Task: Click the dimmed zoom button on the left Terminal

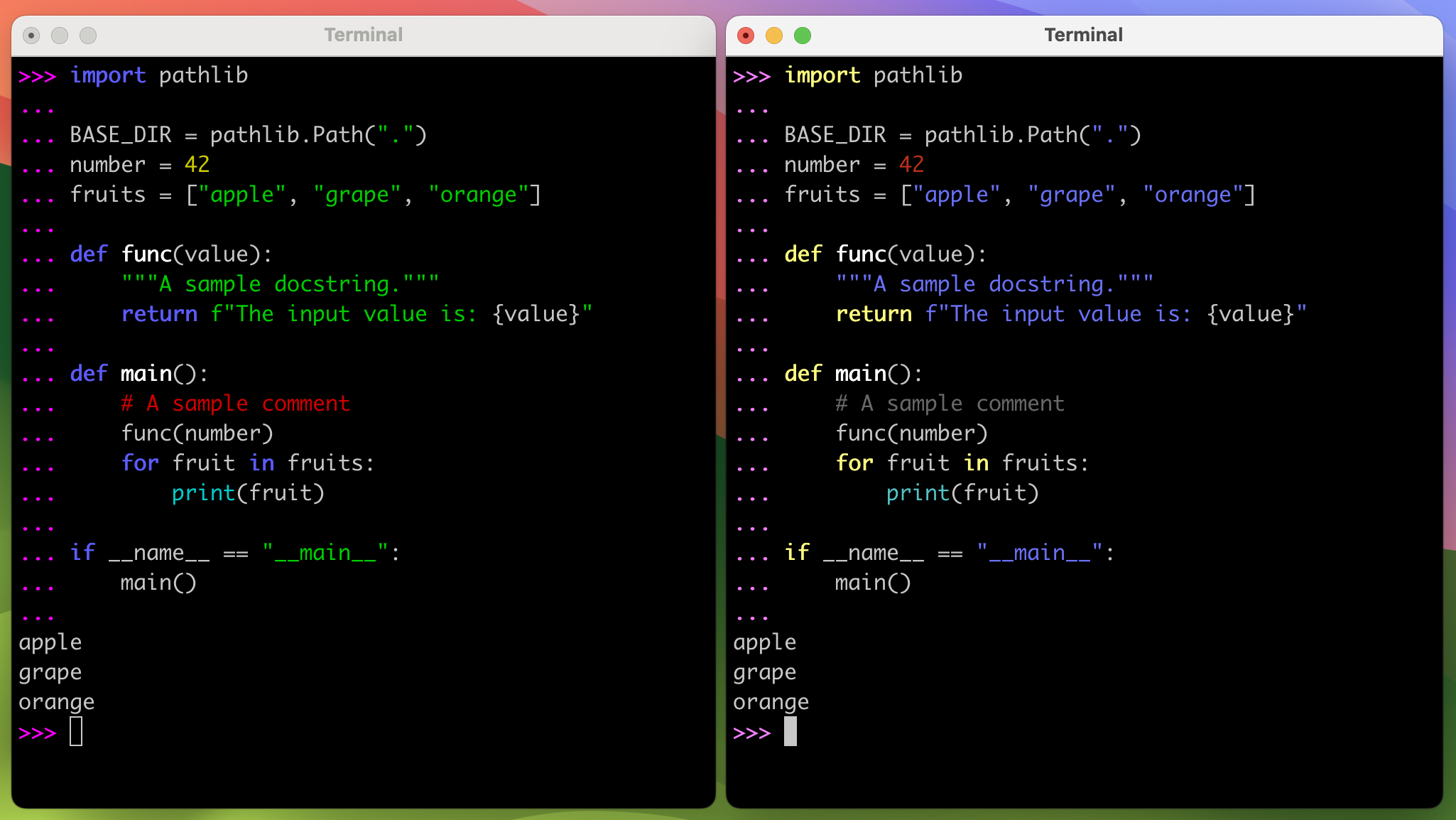Action: coord(87,35)
